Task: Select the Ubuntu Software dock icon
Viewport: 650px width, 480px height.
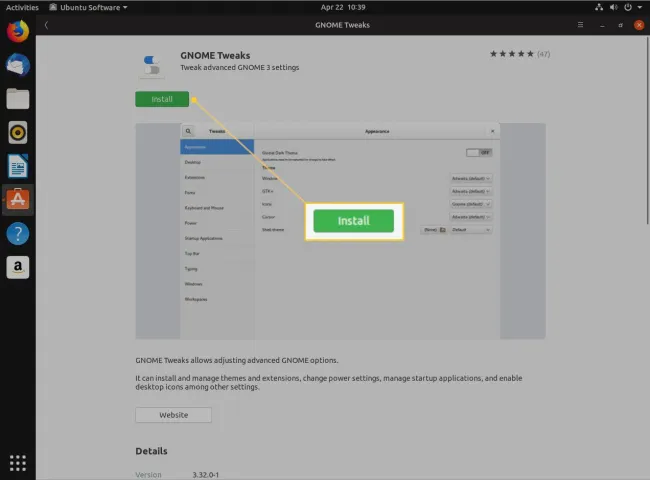Action: pos(18,200)
